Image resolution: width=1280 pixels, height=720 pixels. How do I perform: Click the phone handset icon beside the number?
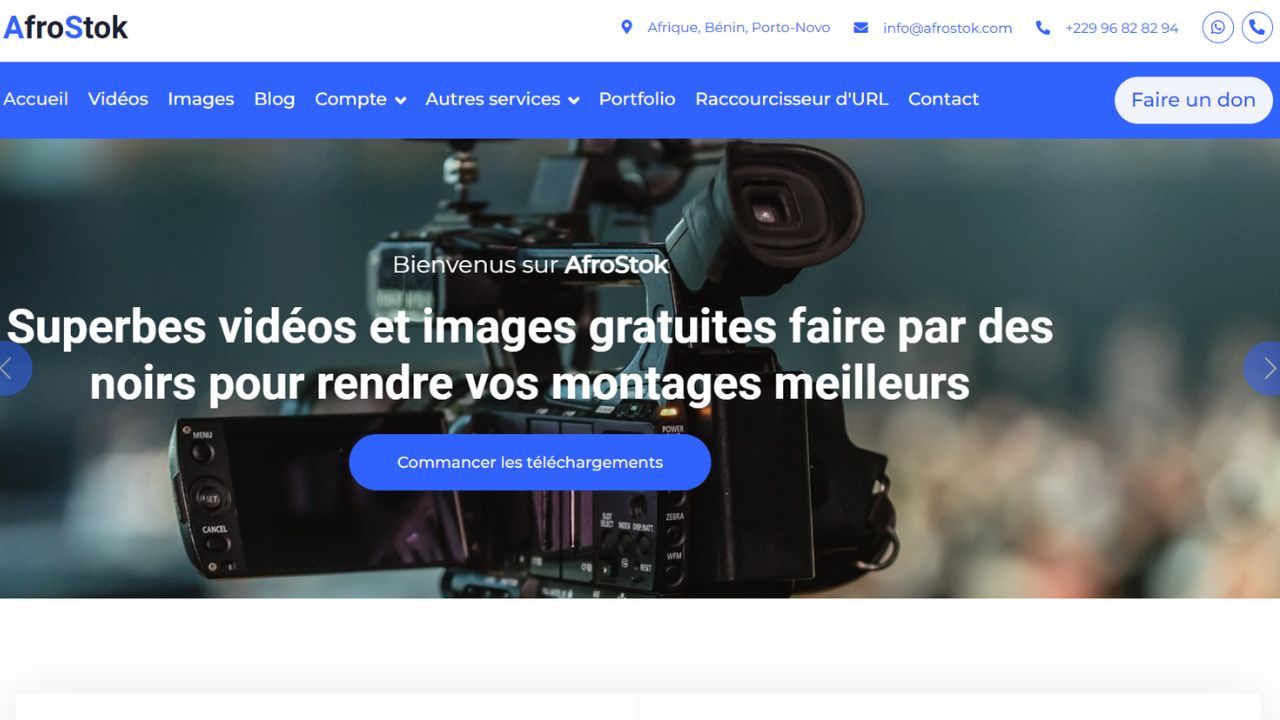click(x=1043, y=28)
